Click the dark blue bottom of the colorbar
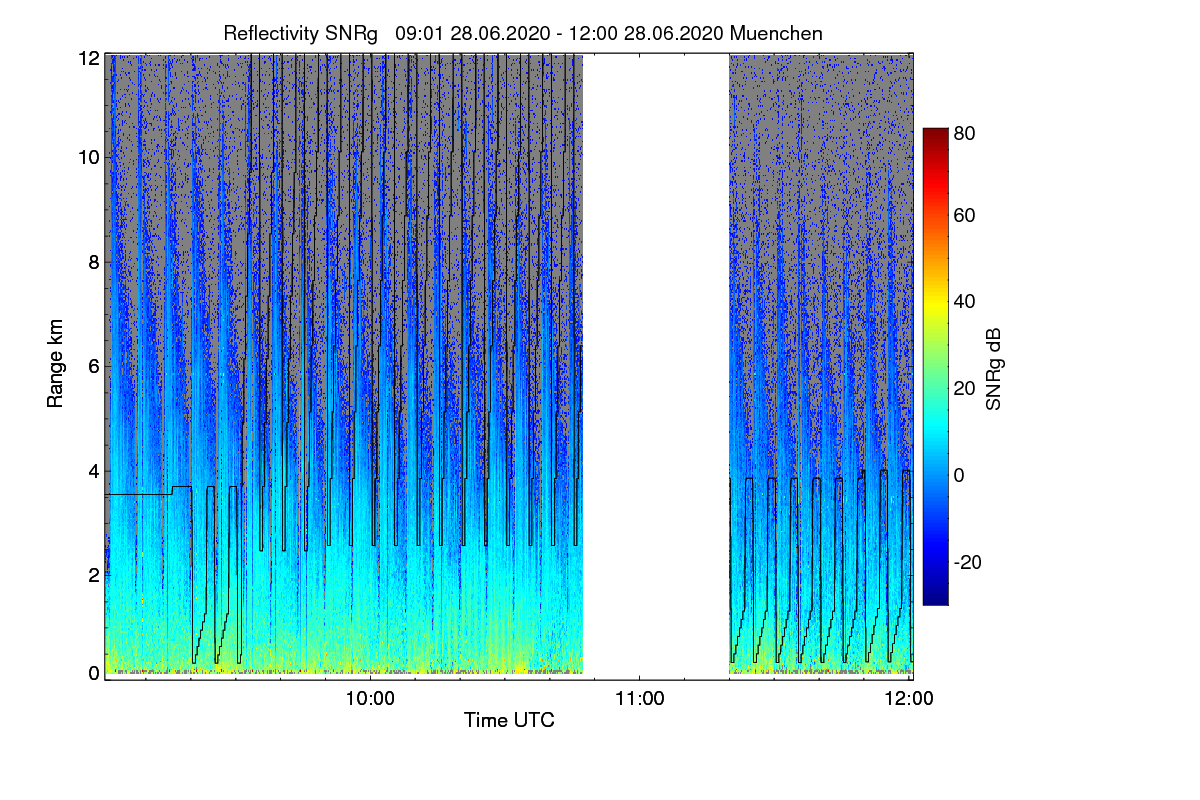Screen dimensions: 1200x800 pos(935,598)
